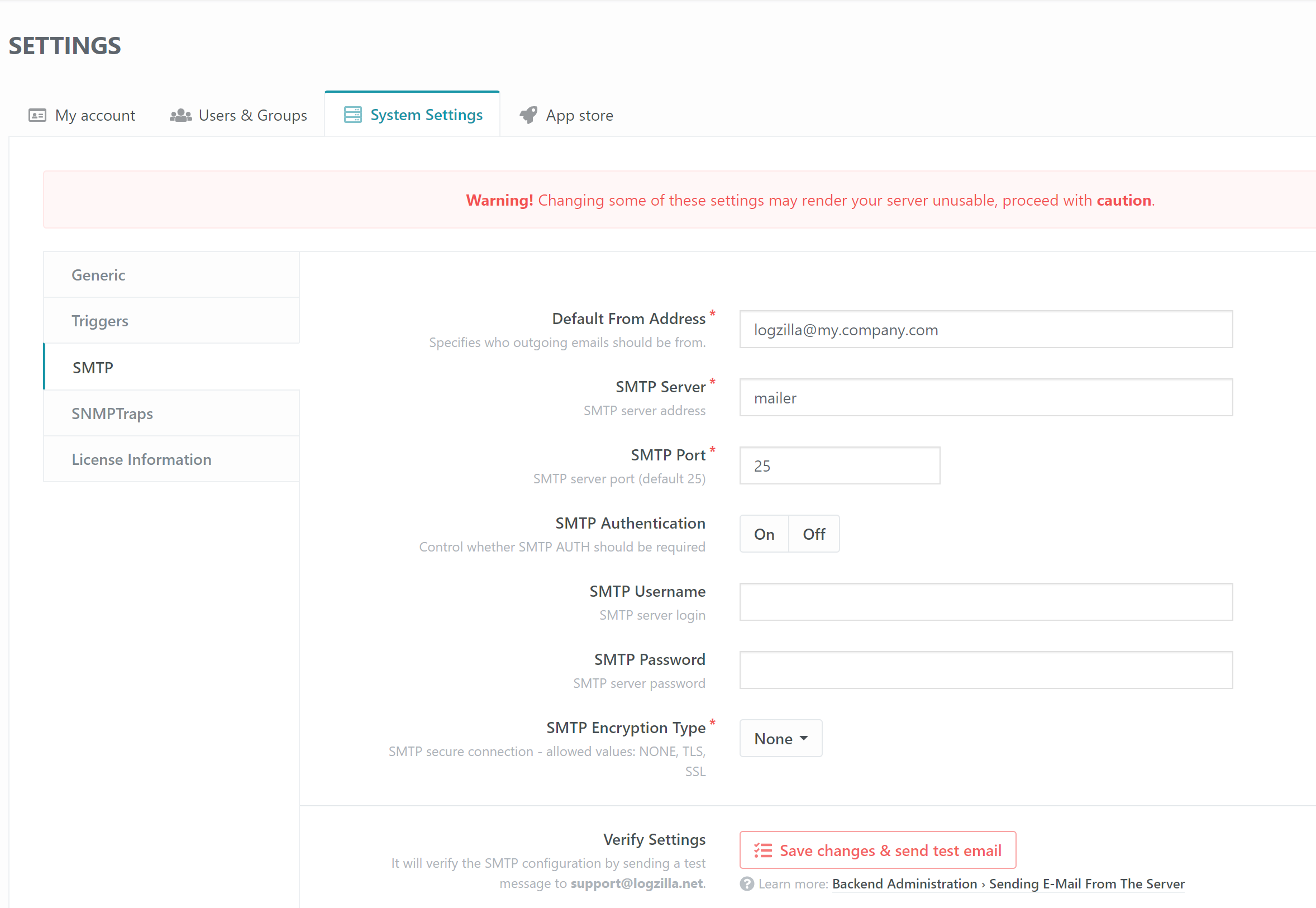Click the SMTP Port field showing 25
The height and width of the screenshot is (908, 1316).
(840, 465)
